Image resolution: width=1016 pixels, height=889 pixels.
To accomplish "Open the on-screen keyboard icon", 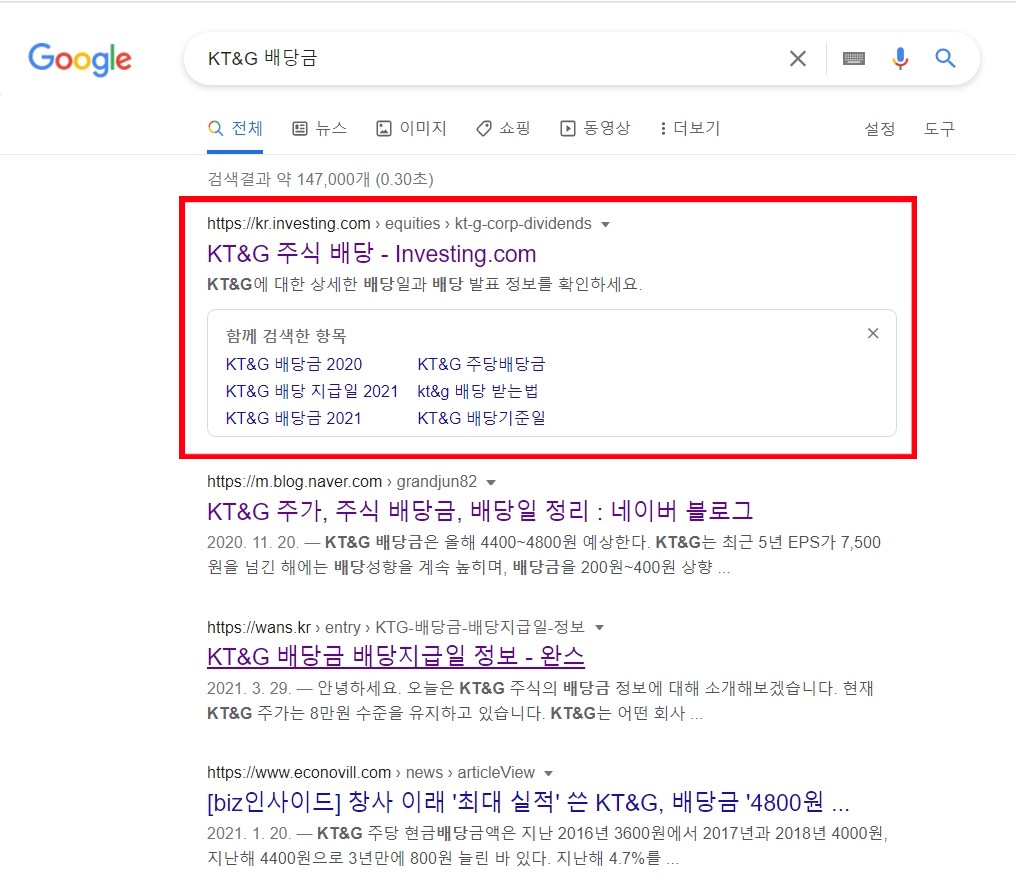I will (x=853, y=58).
